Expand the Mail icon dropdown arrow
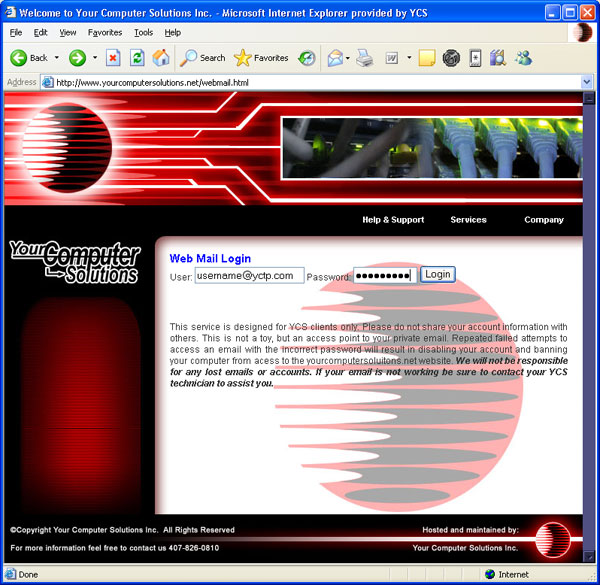Screen dimensions: 600x585 [x=347, y=58]
